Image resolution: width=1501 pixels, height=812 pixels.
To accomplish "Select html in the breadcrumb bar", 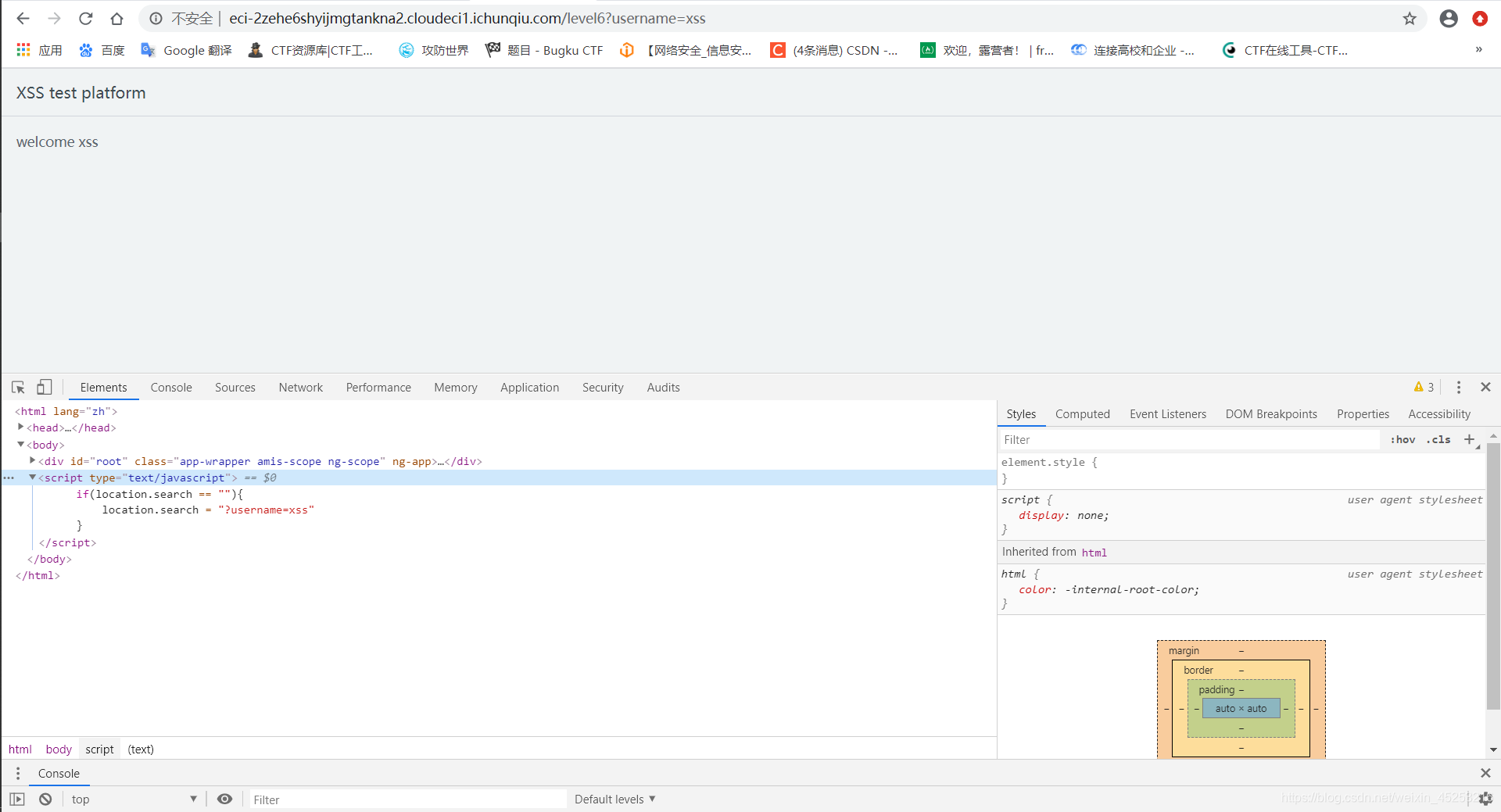I will pos(20,749).
